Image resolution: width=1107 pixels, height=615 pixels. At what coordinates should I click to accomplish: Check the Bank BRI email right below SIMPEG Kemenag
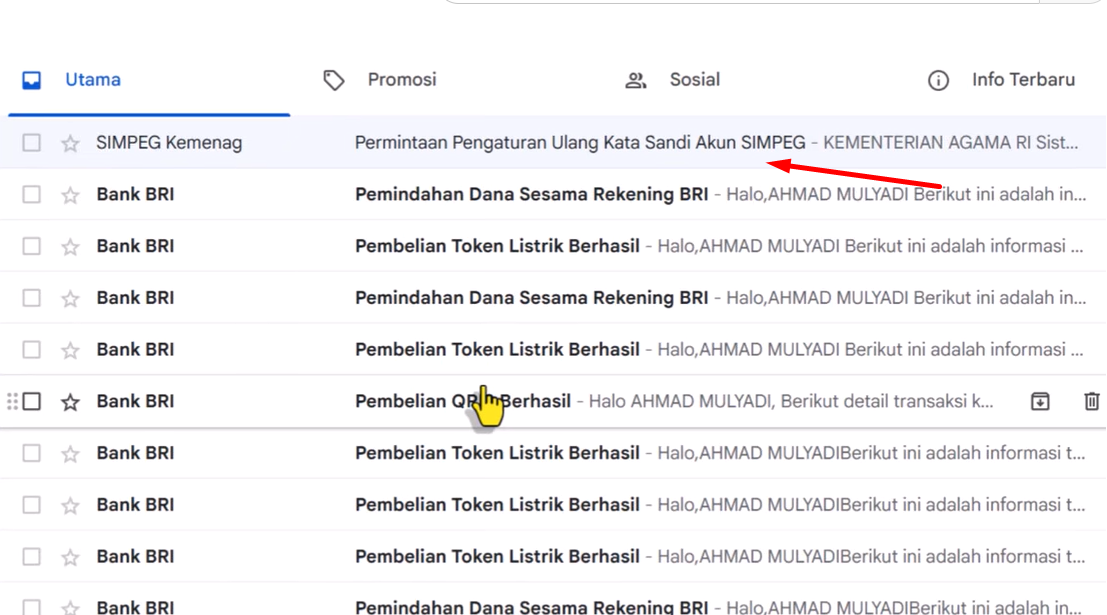coord(31,194)
